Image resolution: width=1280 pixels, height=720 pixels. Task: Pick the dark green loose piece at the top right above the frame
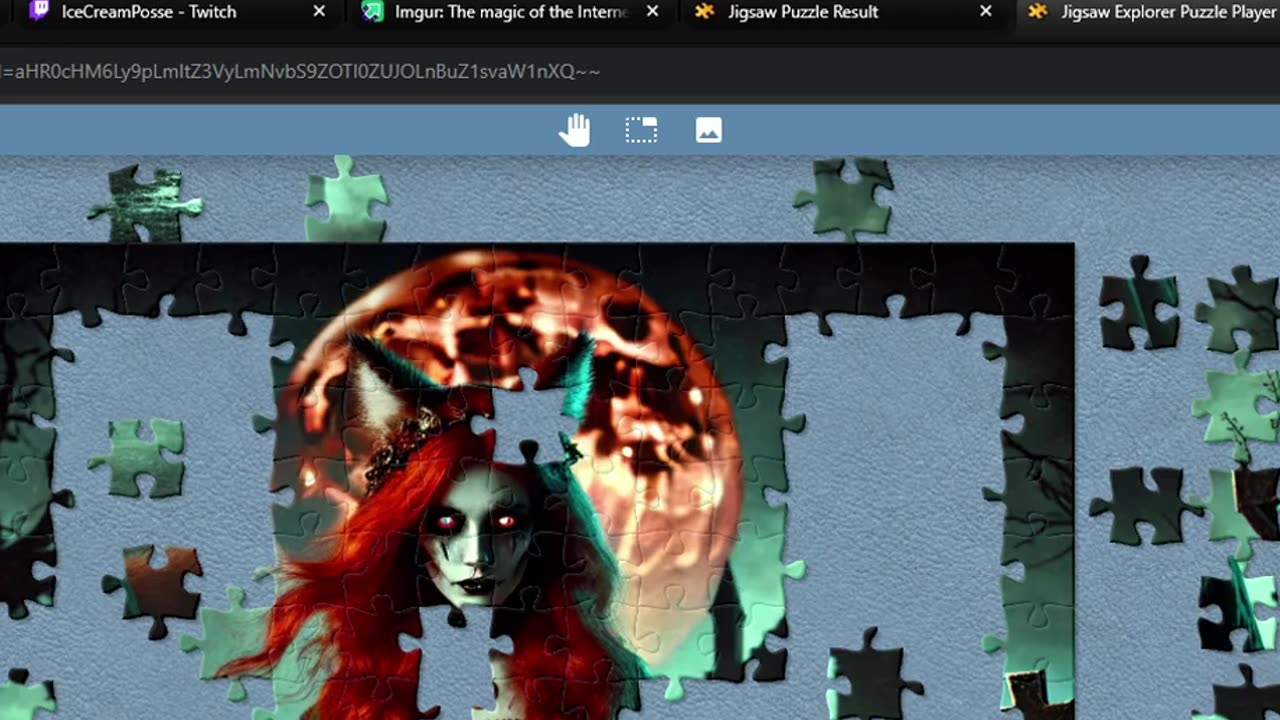[846, 199]
